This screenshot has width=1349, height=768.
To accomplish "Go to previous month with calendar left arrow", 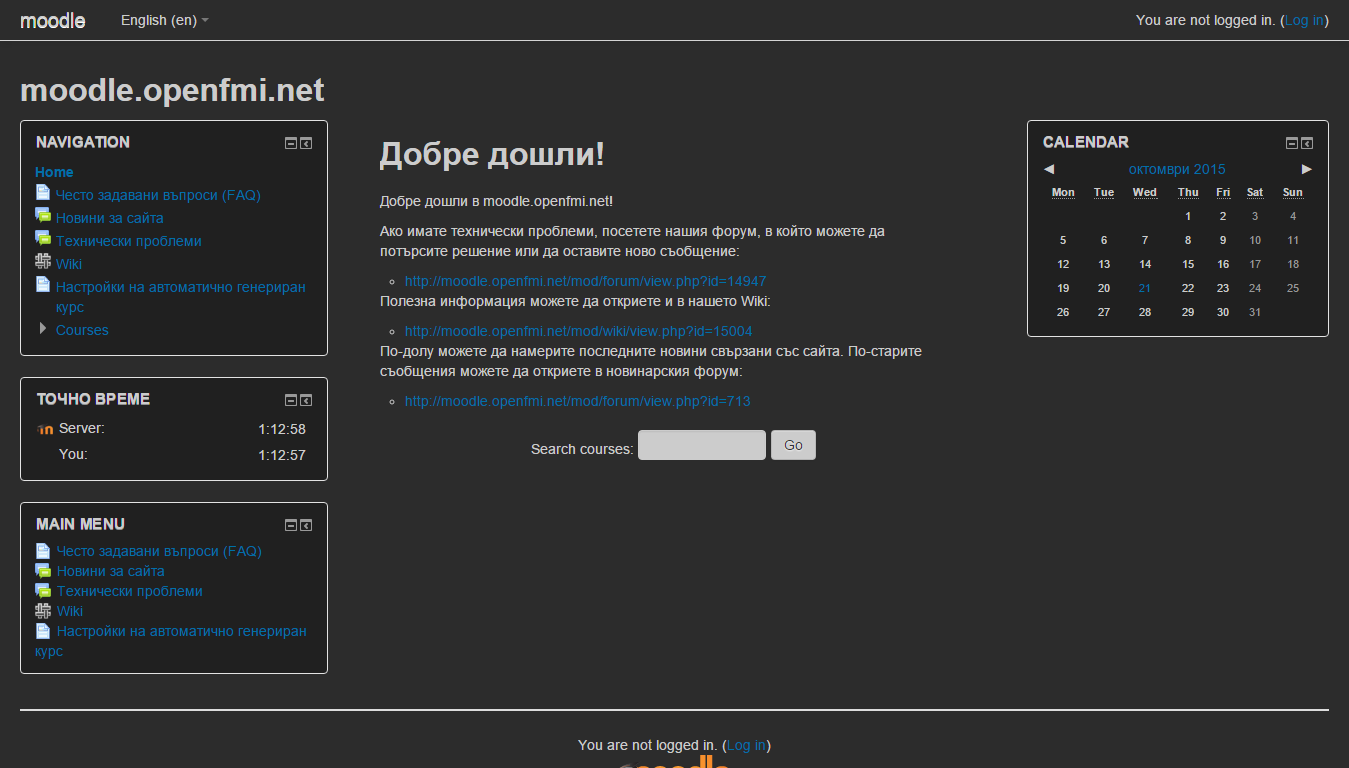I will point(1048,169).
